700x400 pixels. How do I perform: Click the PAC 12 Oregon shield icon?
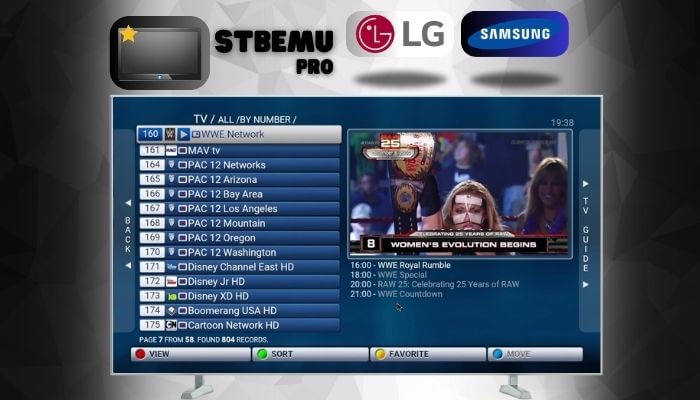[171, 238]
